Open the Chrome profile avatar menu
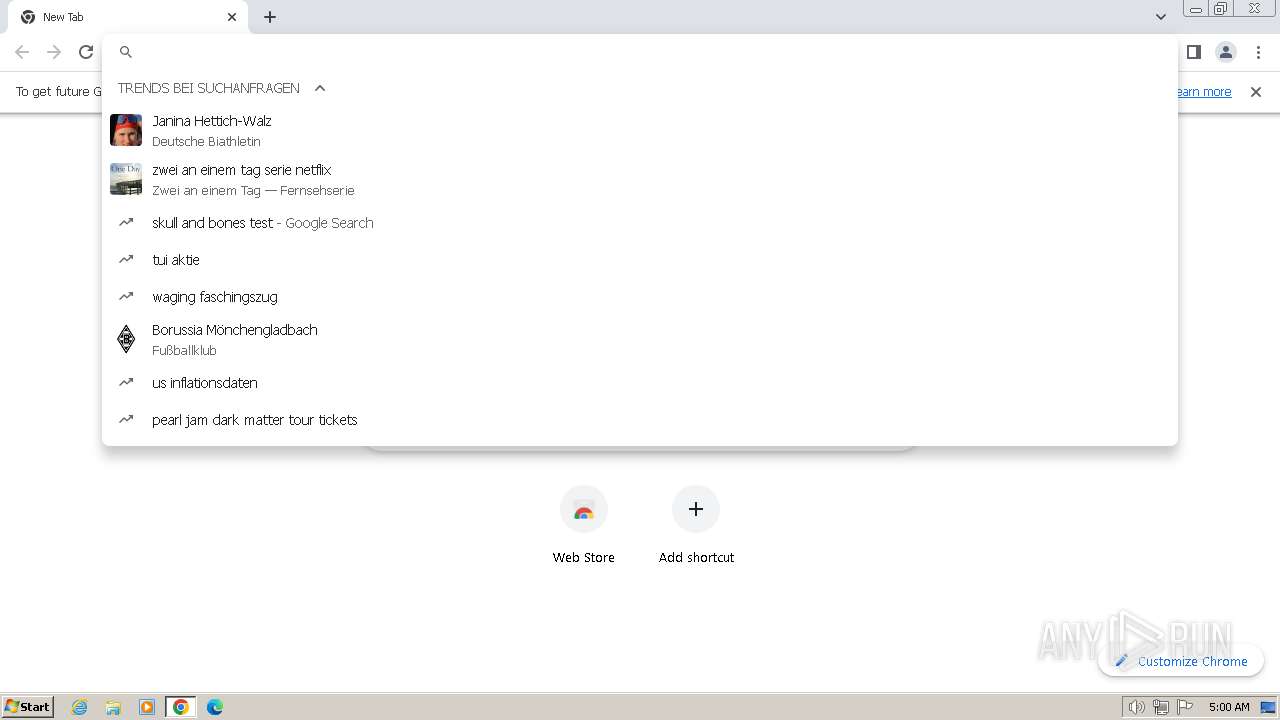Image resolution: width=1280 pixels, height=720 pixels. pos(1226,52)
